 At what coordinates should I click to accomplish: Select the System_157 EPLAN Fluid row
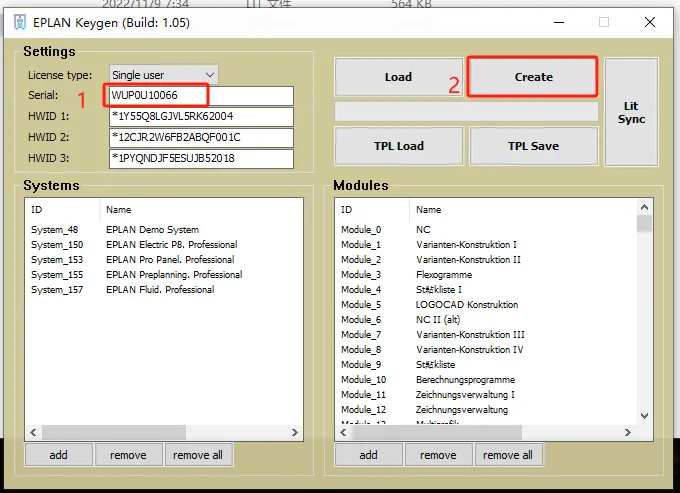tap(164, 290)
